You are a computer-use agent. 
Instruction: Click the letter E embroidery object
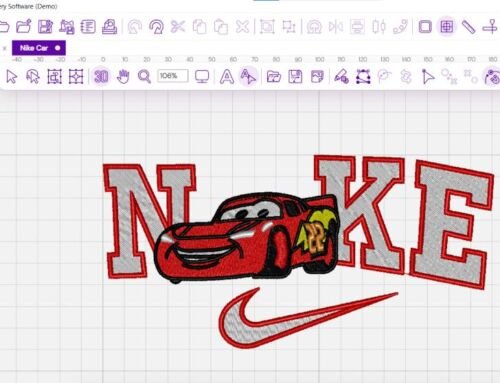pyautogui.click(x=452, y=225)
